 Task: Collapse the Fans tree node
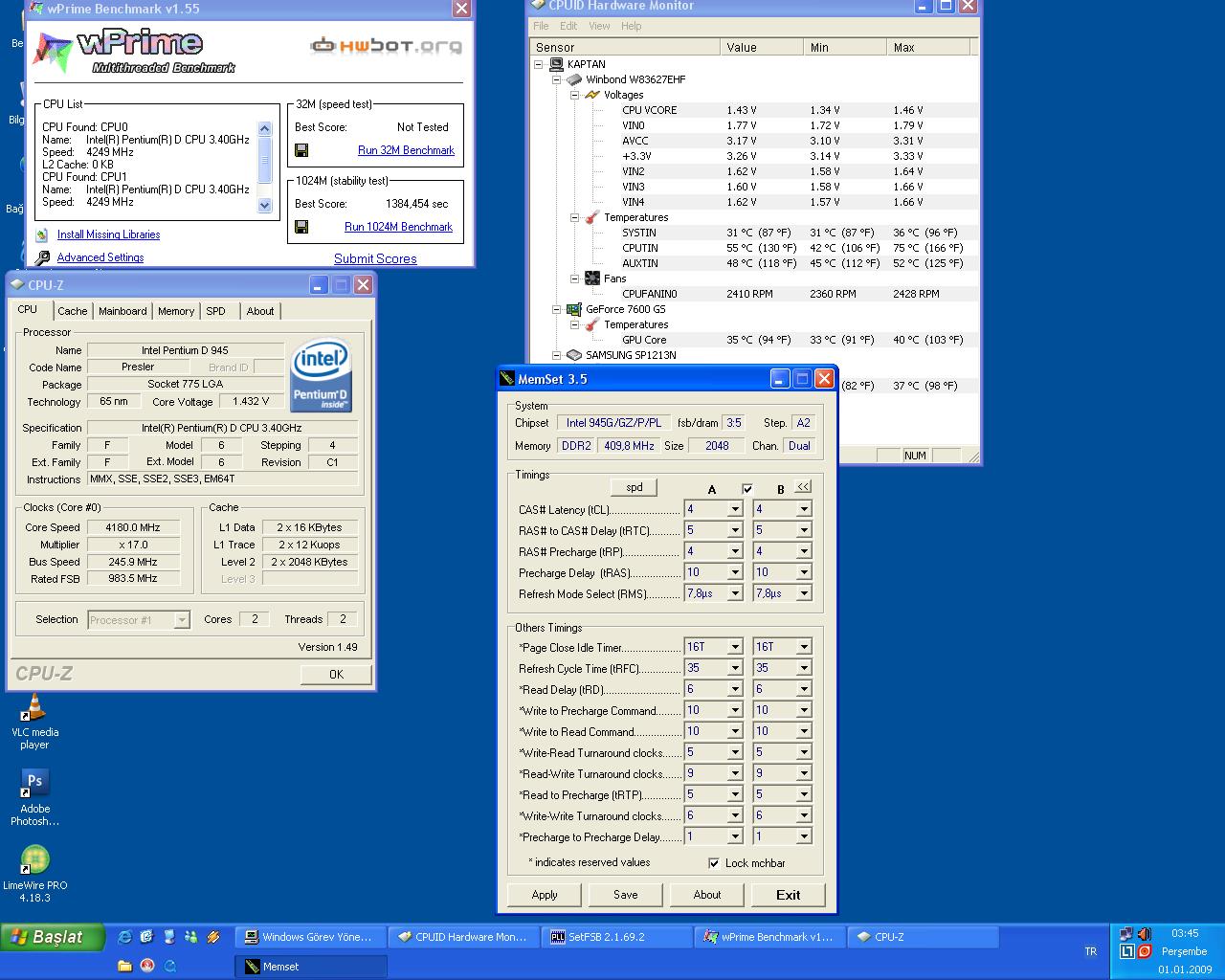tap(575, 278)
